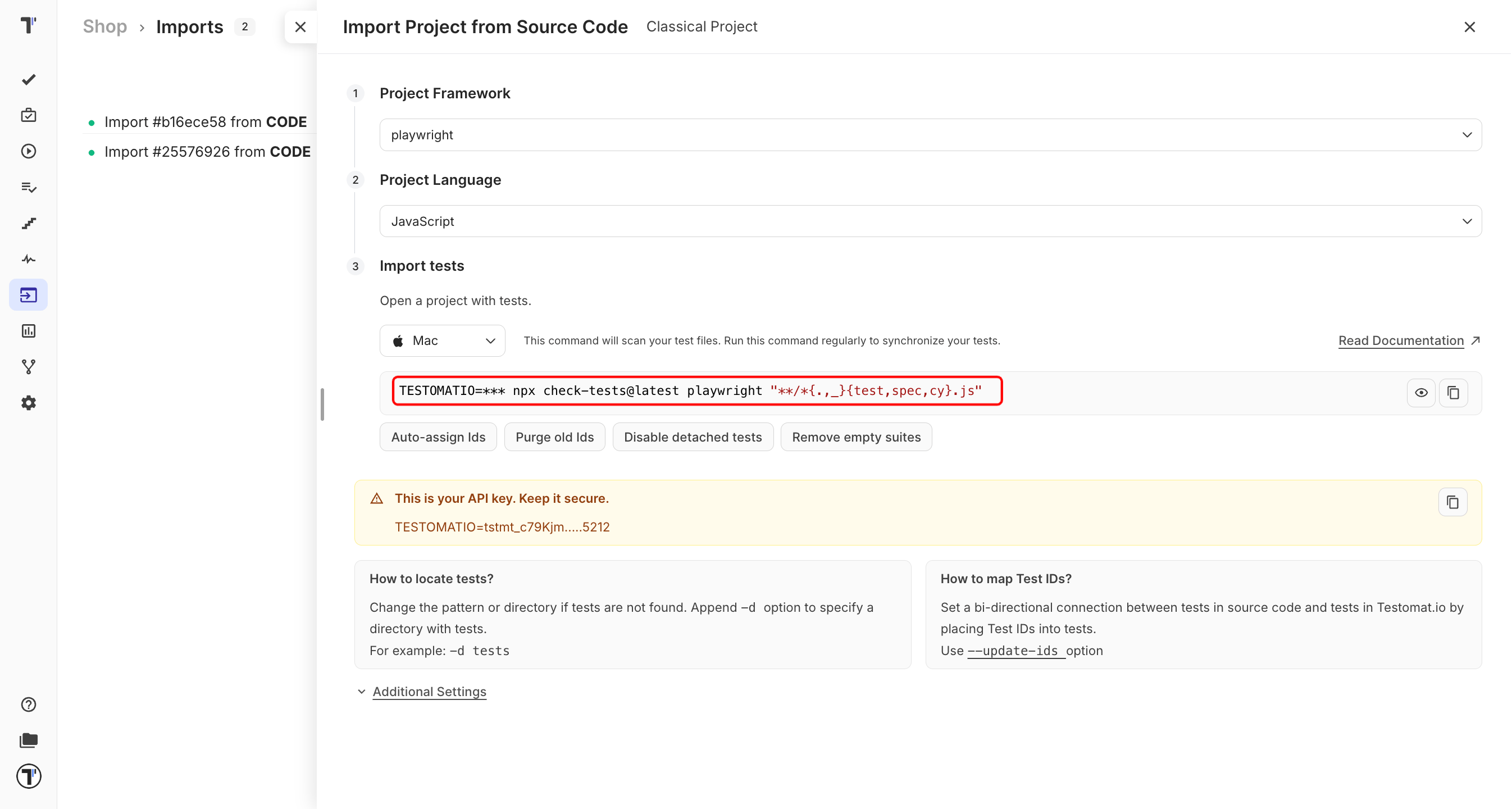This screenshot has width=1512, height=809.
Task: Open Settings via the gear sidebar icon
Action: click(28, 403)
